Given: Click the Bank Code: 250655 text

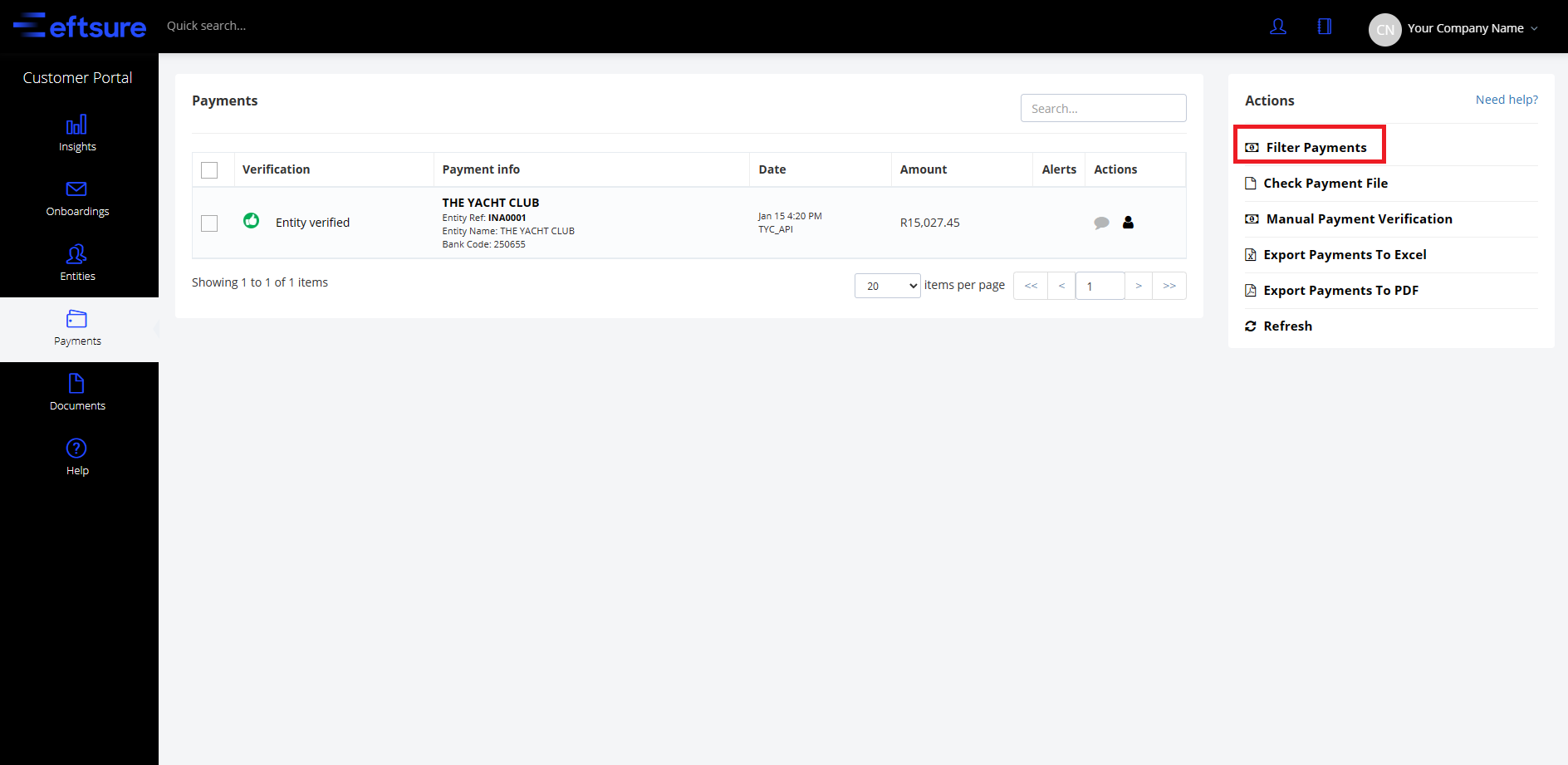Looking at the screenshot, I should click(x=483, y=244).
